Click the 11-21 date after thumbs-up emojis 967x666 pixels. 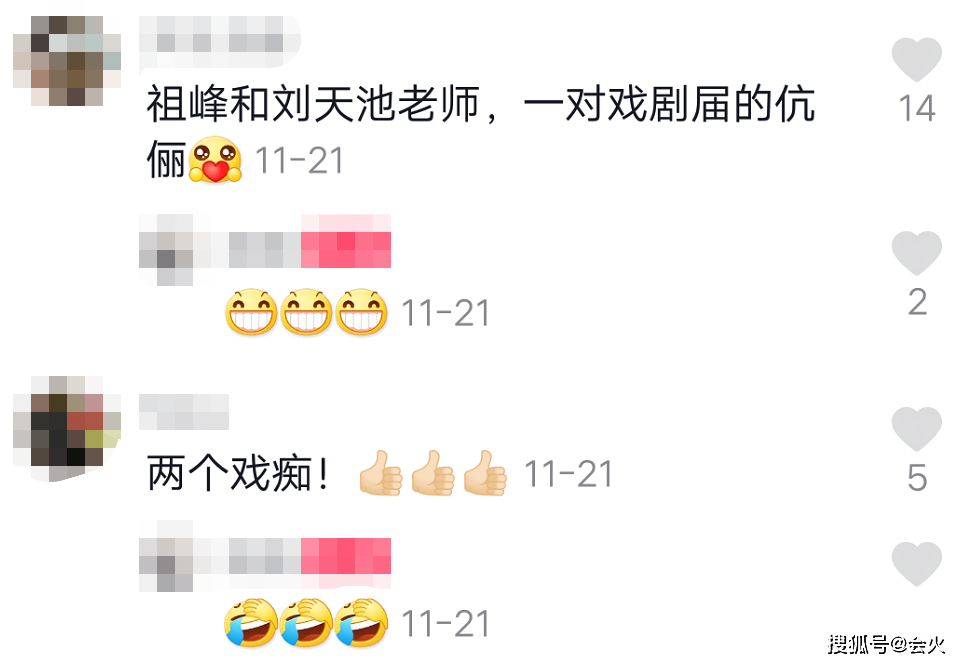(568, 474)
